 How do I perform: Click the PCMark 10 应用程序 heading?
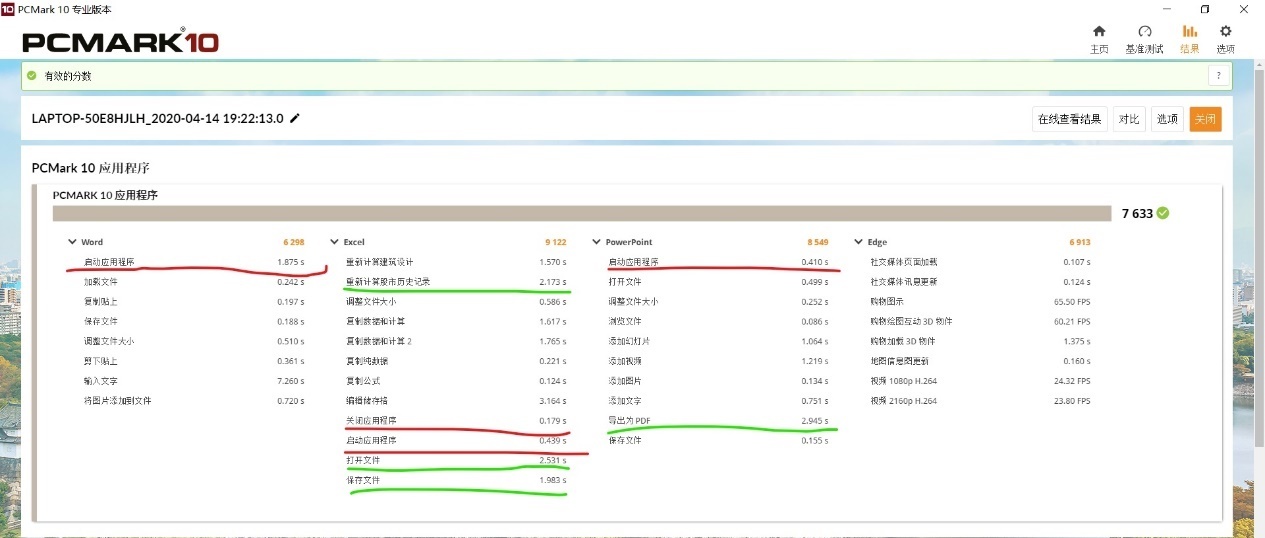click(x=91, y=168)
